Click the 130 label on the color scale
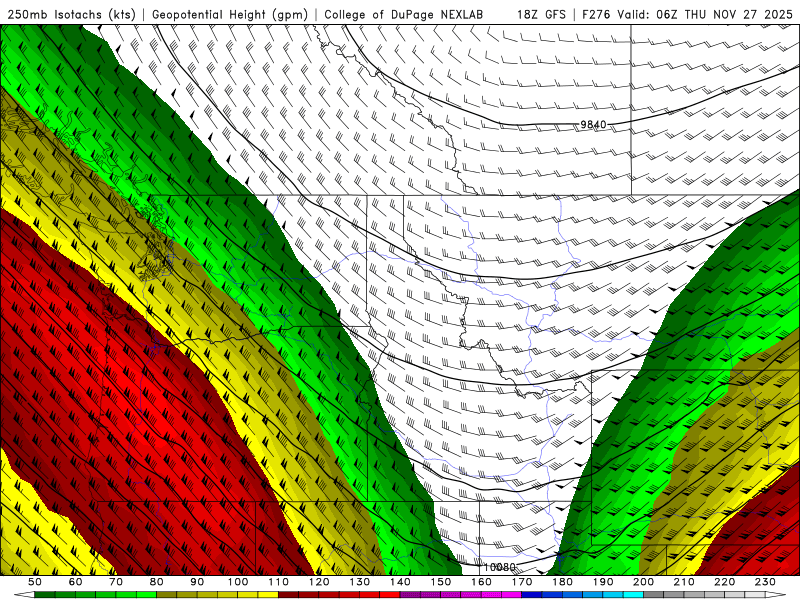Screen dimensions: 800x600 360,582
